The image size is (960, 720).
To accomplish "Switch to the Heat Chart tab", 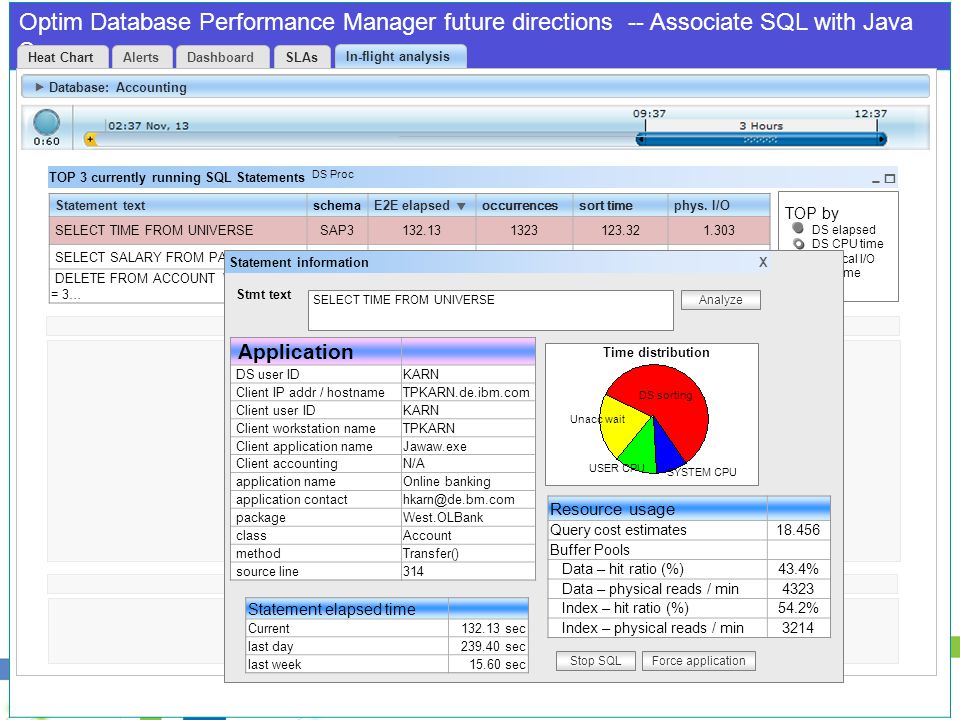I will pyautogui.click(x=61, y=57).
